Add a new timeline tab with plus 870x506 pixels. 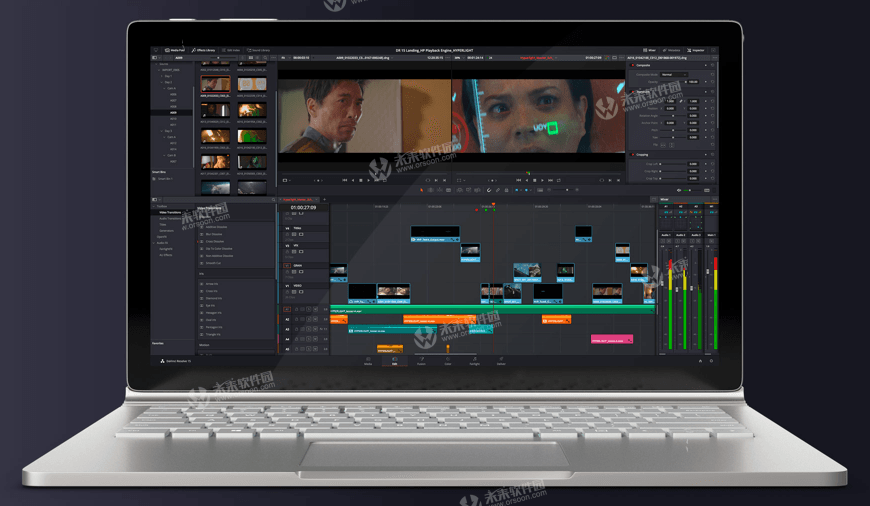pos(325,200)
